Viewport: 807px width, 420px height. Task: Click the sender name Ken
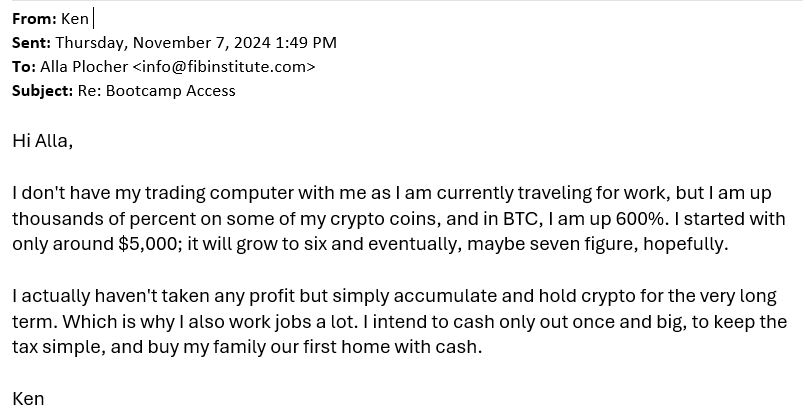pos(75,19)
